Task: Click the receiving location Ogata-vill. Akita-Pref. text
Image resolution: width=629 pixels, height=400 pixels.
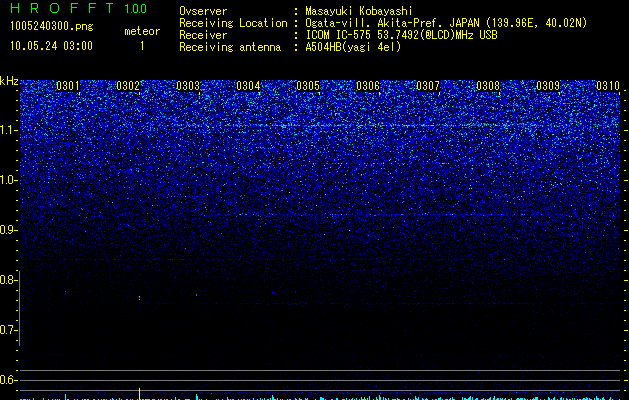Action: point(446,23)
